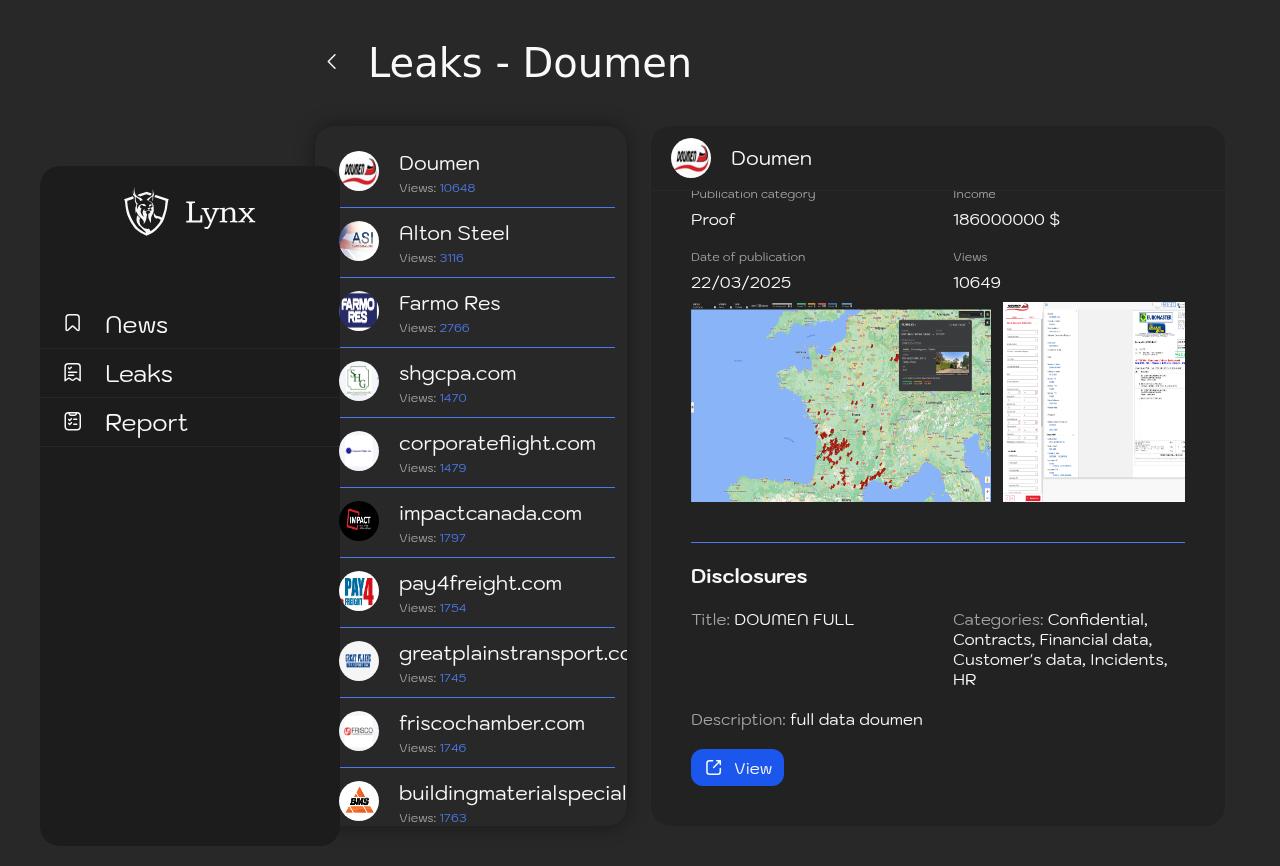This screenshot has height=866, width=1280.
Task: Click the detail views value 10649
Action: tap(977, 282)
